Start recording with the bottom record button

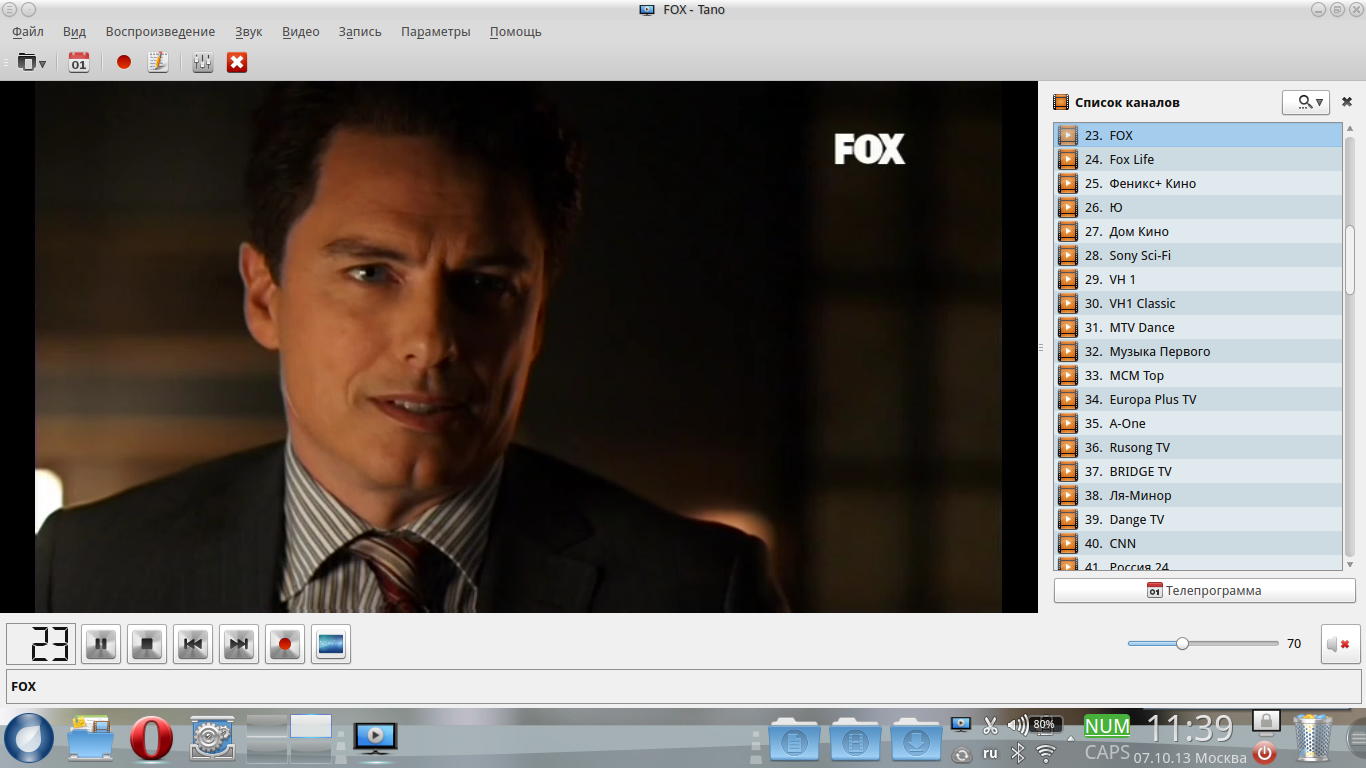285,644
